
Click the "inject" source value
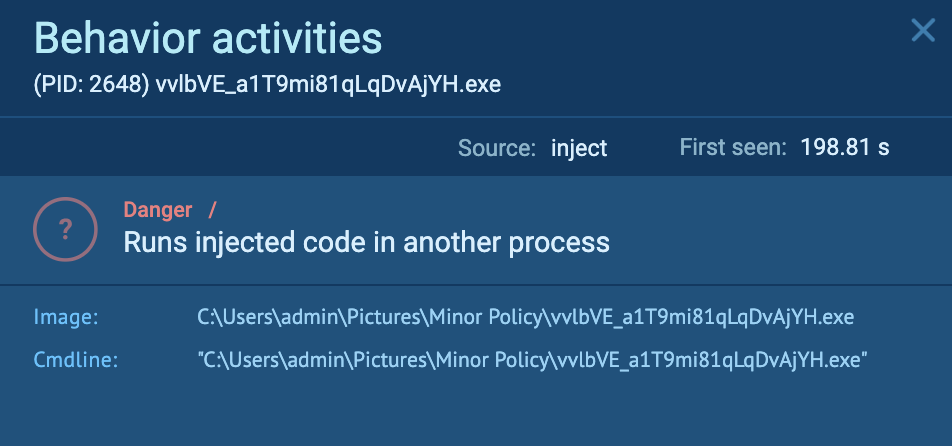click(579, 148)
